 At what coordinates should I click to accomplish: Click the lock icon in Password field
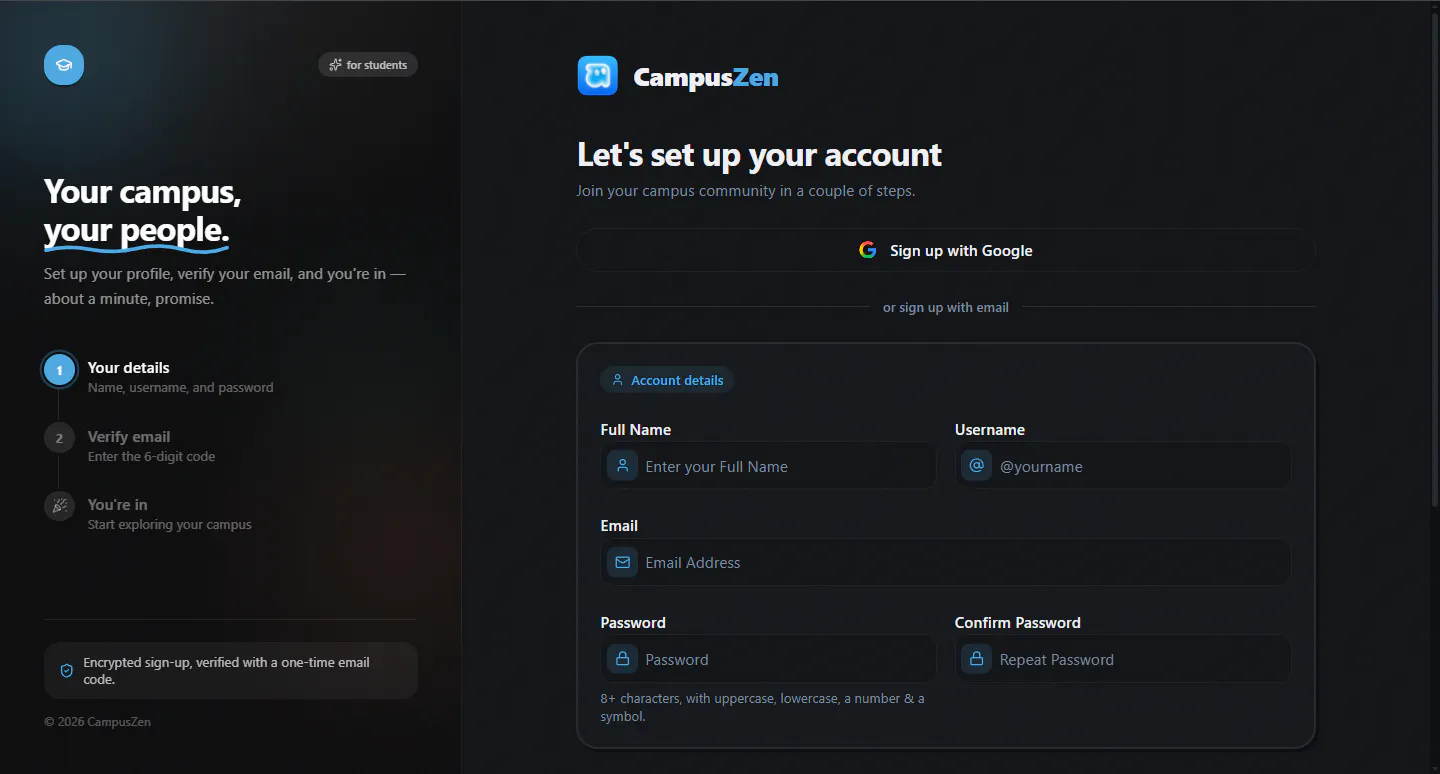tap(622, 659)
